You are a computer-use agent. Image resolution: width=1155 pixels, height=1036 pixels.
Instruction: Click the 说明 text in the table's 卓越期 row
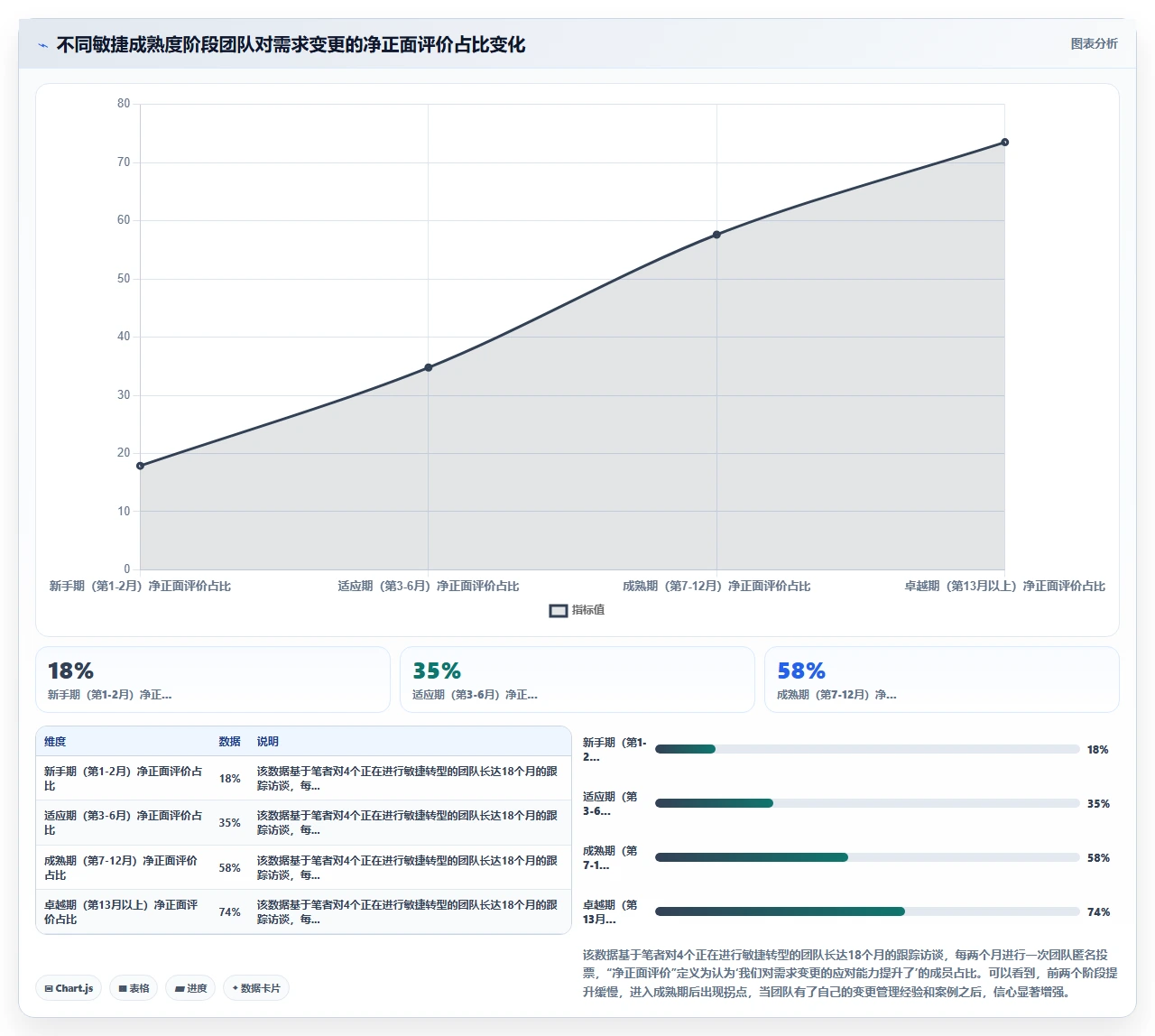pos(408,912)
